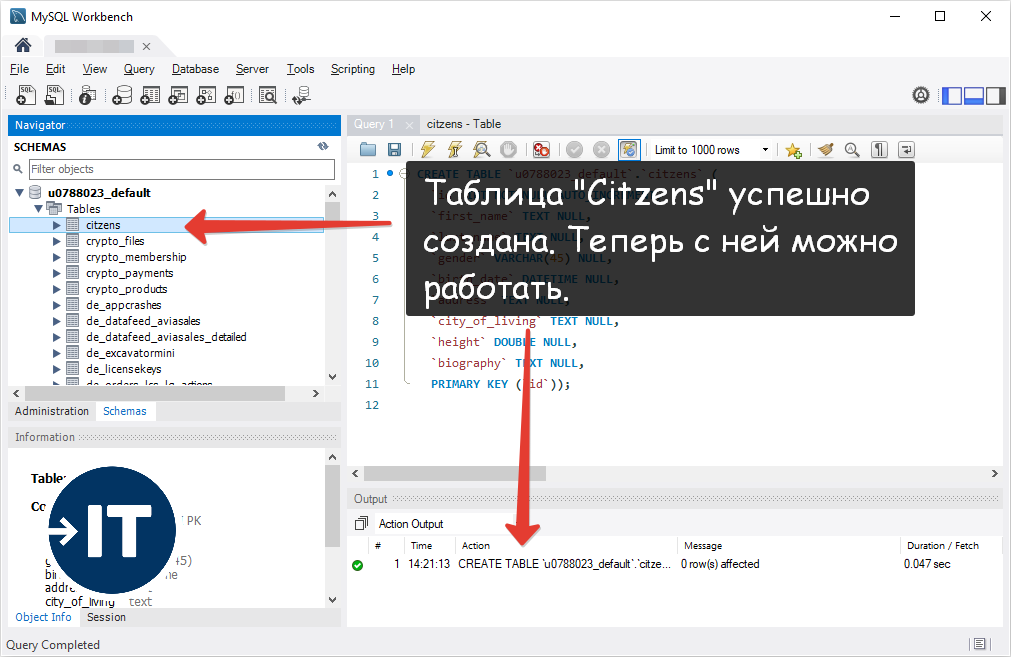Viewport: 1011px width, 657px height.
Task: Open the File menu
Action: point(19,68)
